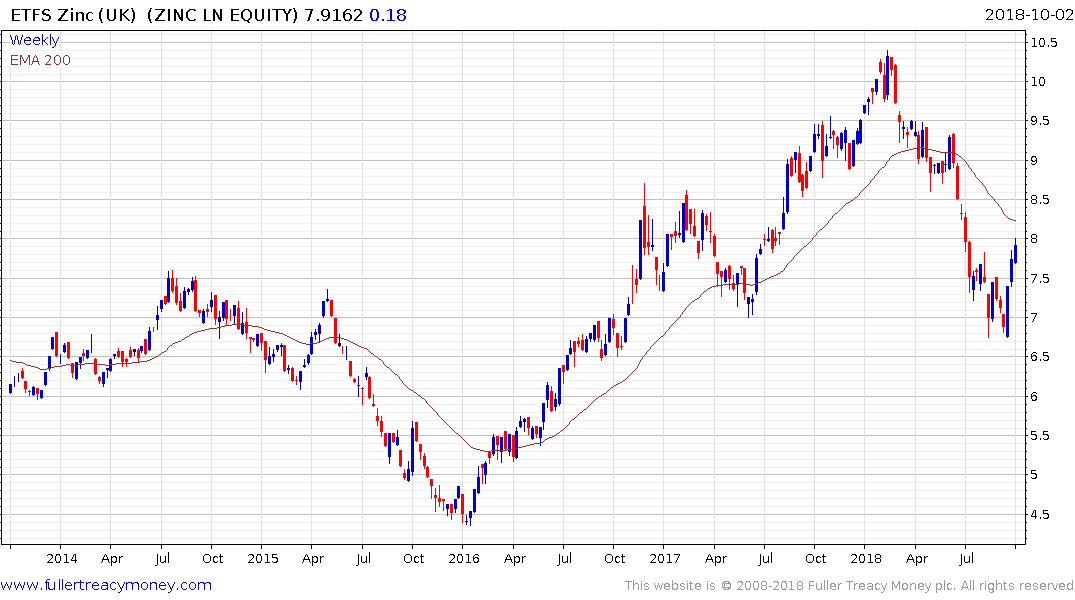This screenshot has width=1075, height=600.
Task: Click the ZINC LN EQUITY ticker text
Action: pos(222,15)
